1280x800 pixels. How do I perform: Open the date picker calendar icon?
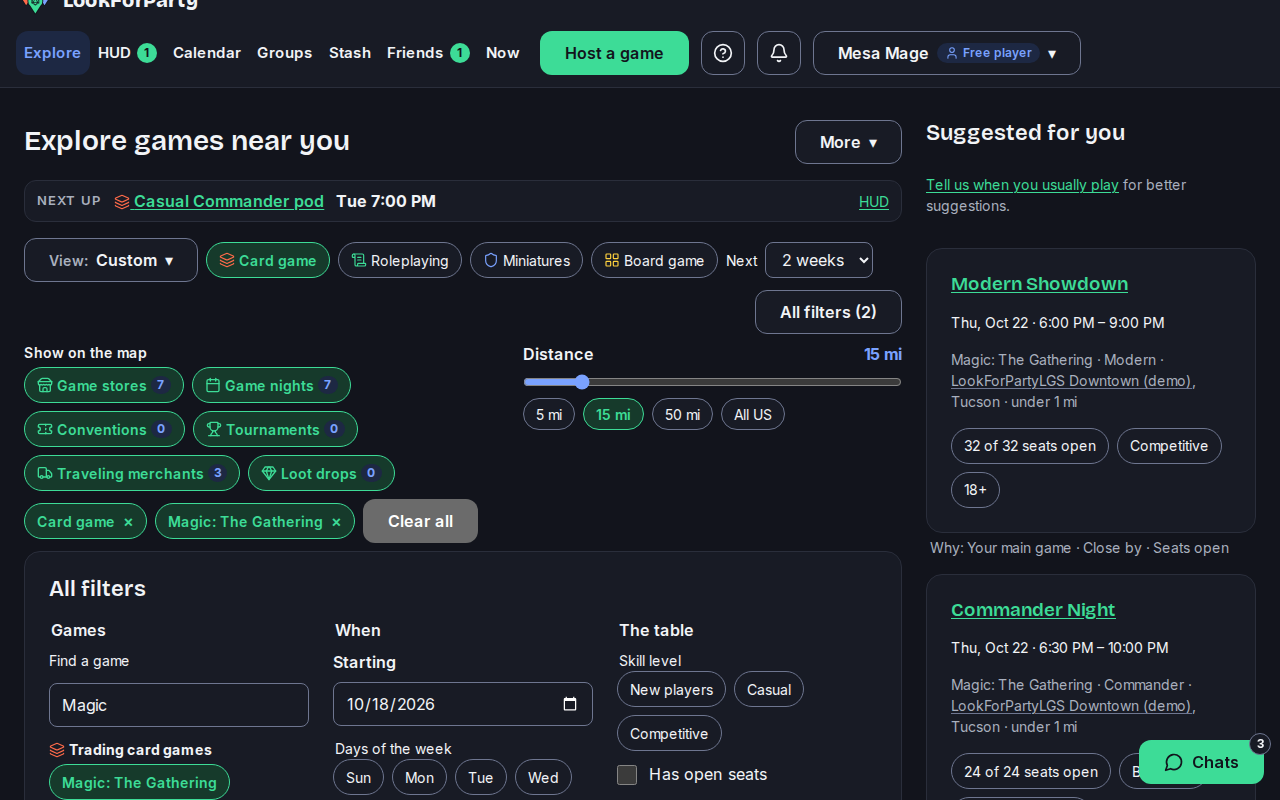click(570, 704)
